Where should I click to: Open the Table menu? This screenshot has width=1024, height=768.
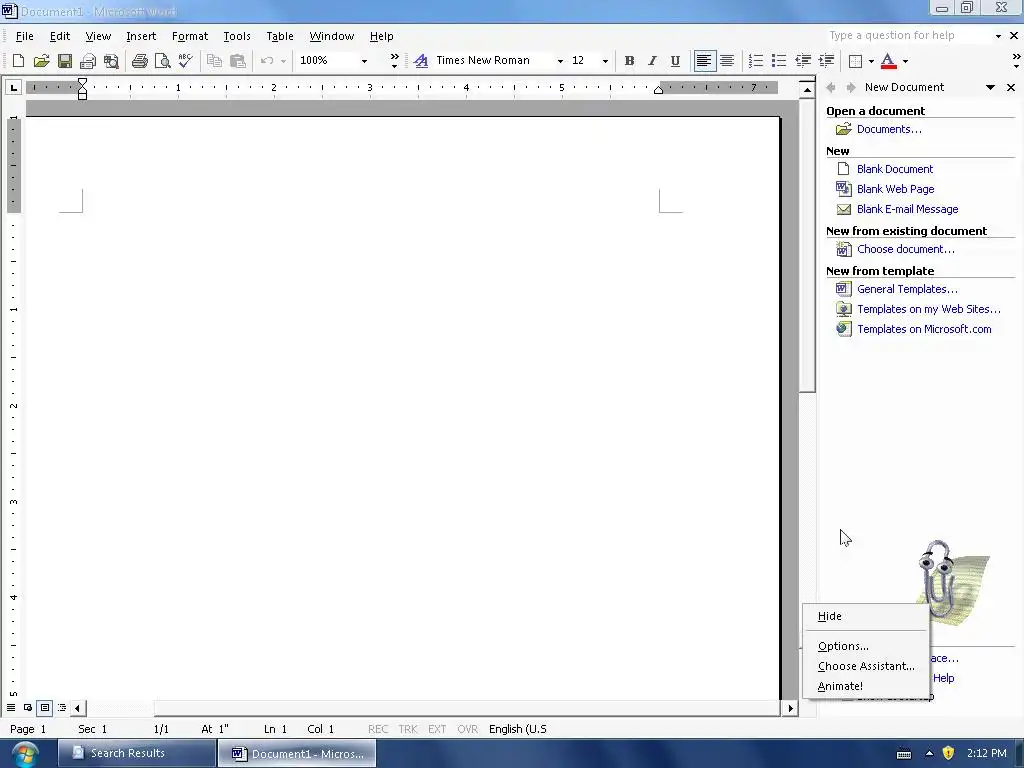click(x=280, y=36)
